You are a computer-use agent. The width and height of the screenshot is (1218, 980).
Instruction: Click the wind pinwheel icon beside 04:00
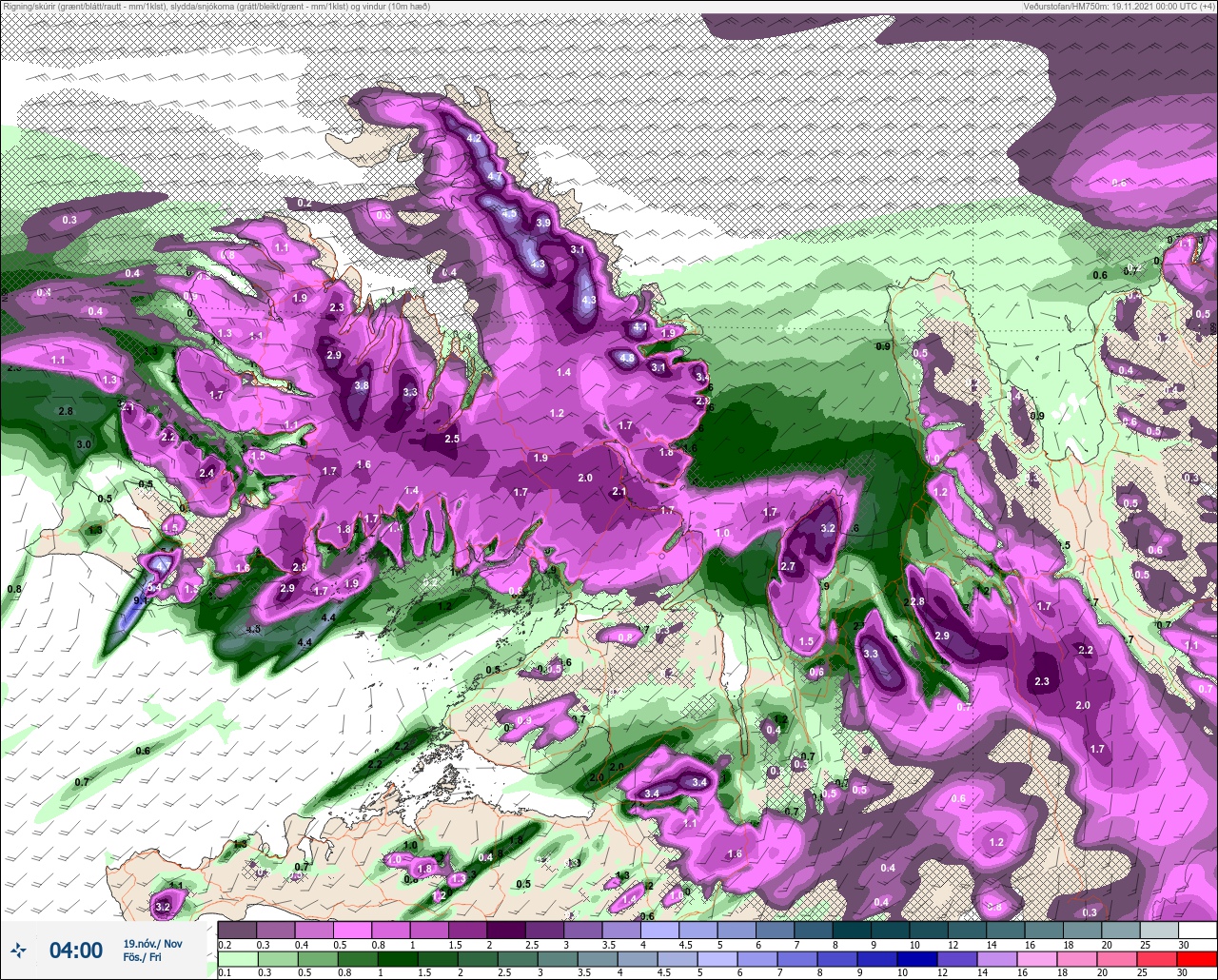coord(19,950)
